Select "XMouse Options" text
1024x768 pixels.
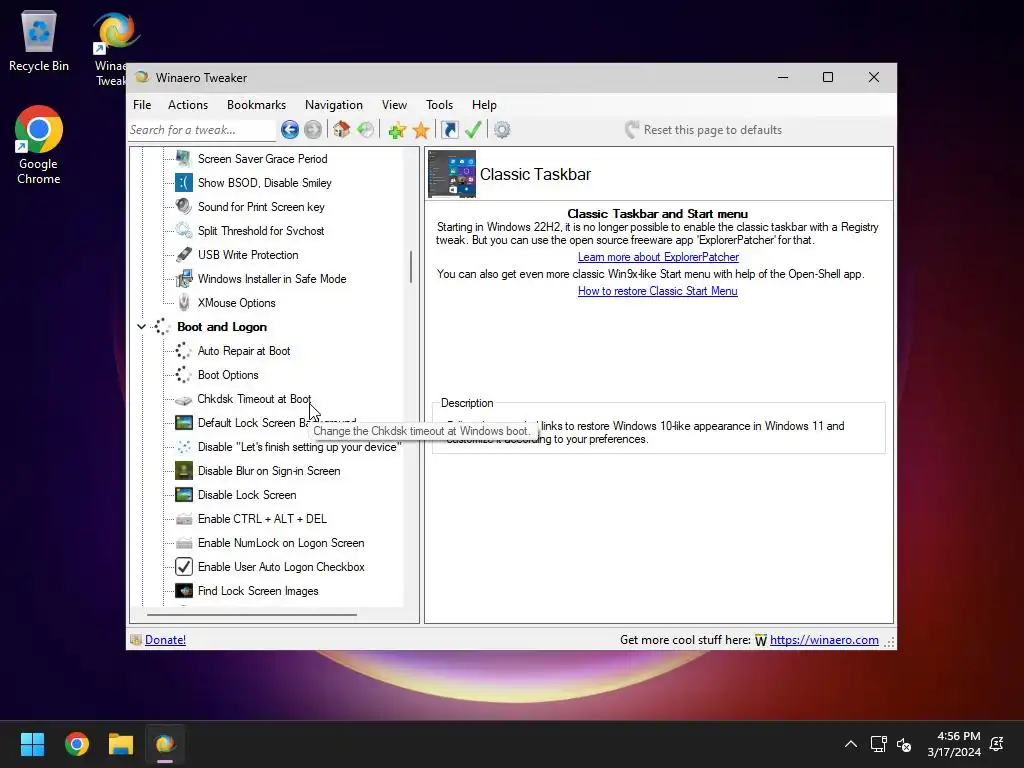(x=236, y=302)
